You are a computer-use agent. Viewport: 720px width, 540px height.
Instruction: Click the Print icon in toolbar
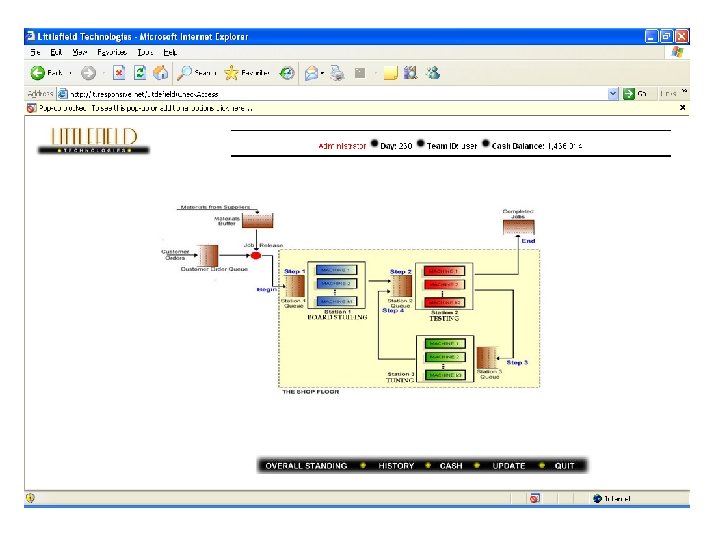(x=338, y=73)
